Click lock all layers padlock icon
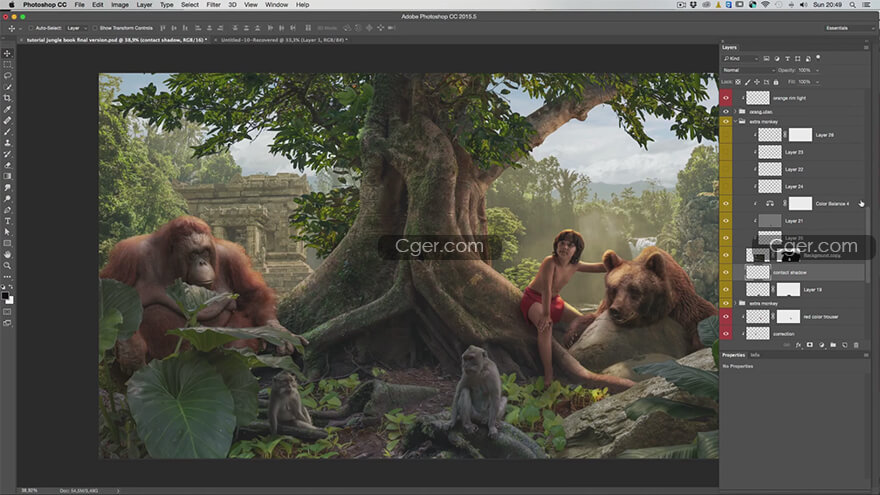The image size is (880, 495). 776,82
